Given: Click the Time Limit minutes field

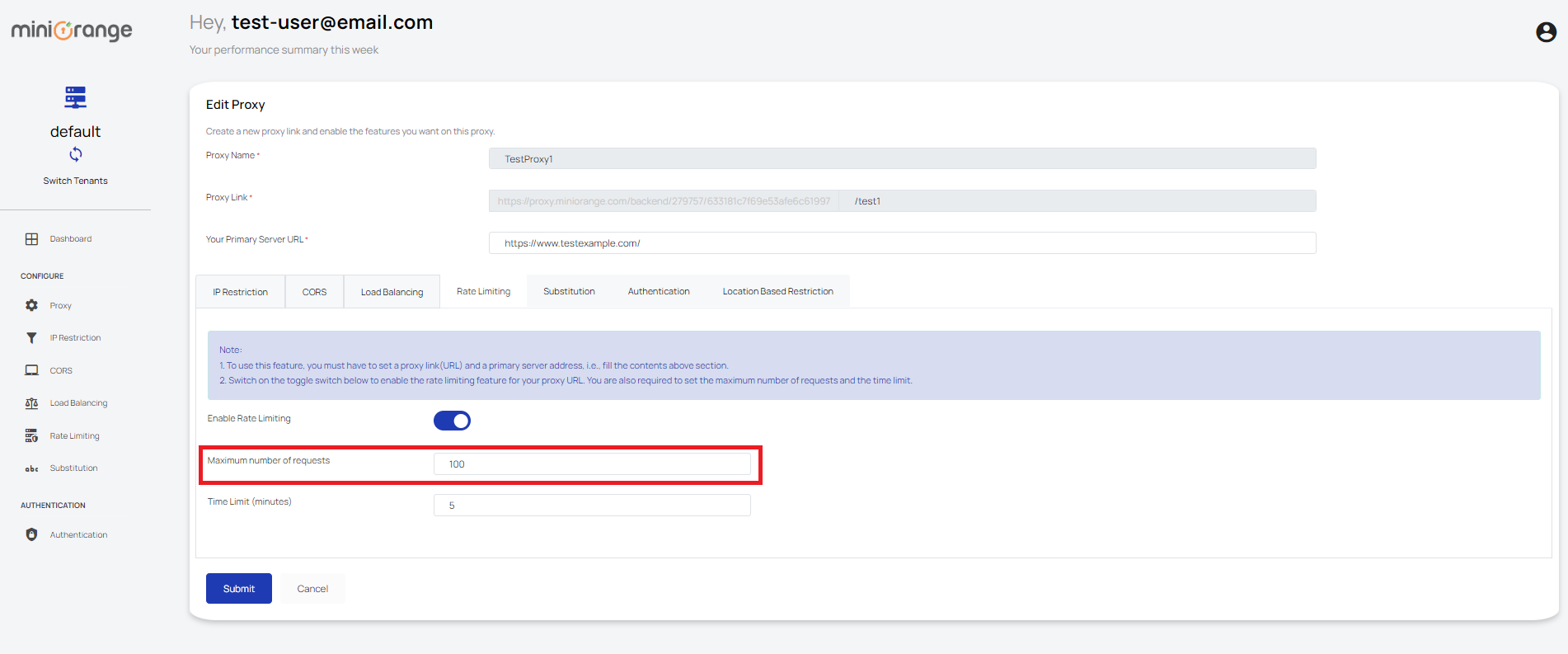Looking at the screenshot, I should (592, 506).
